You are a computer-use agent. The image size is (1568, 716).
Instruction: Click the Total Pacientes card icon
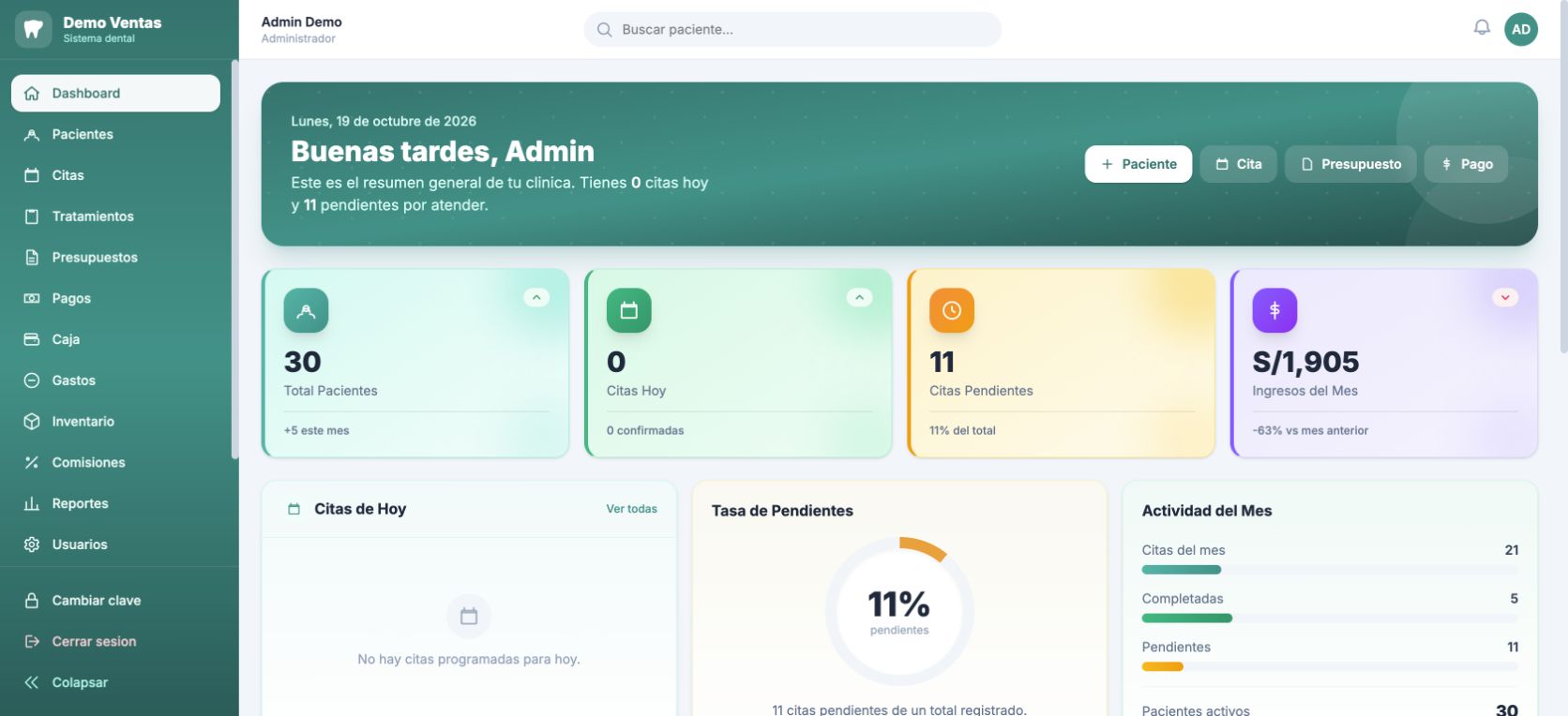click(306, 310)
